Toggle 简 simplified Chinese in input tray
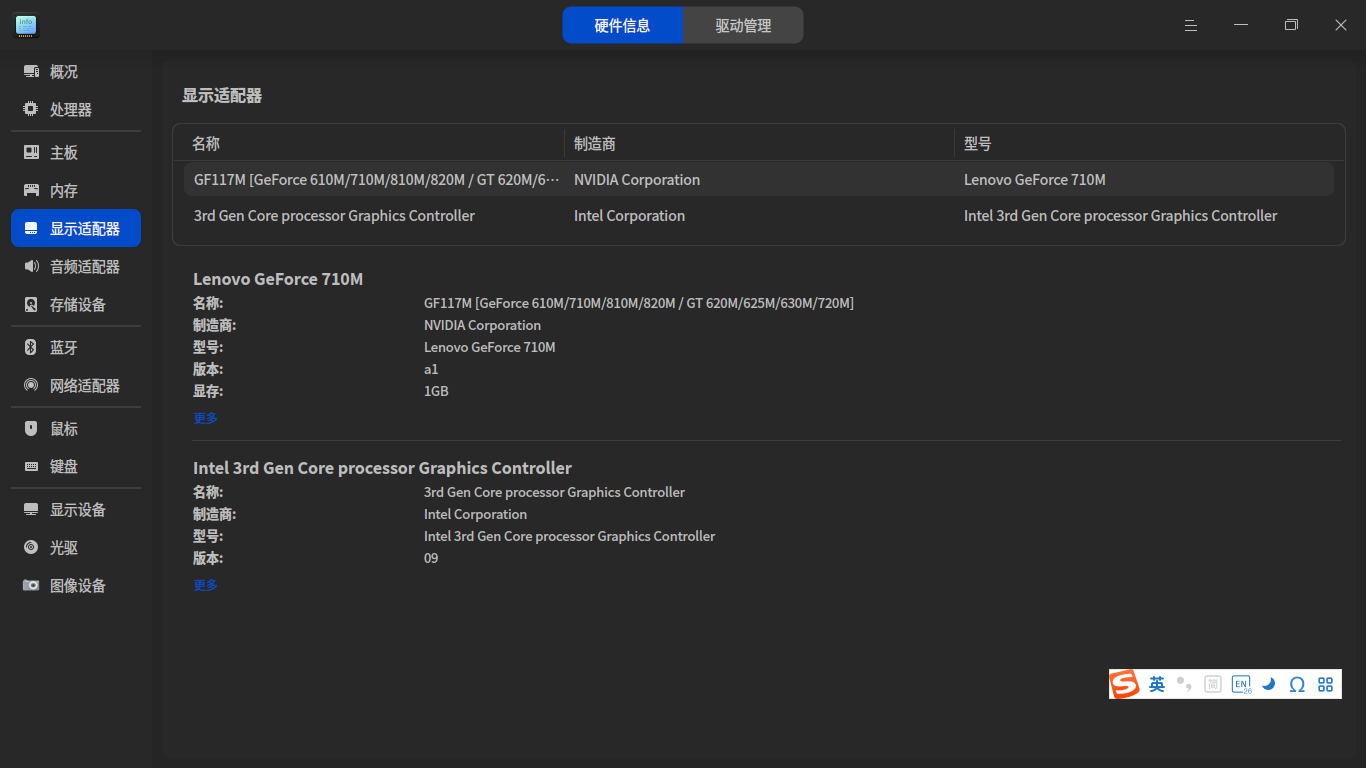This screenshot has width=1366, height=768. point(1212,684)
